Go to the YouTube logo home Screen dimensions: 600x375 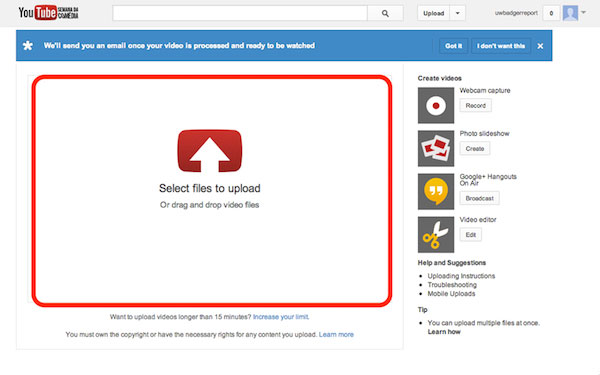click(x=48, y=13)
